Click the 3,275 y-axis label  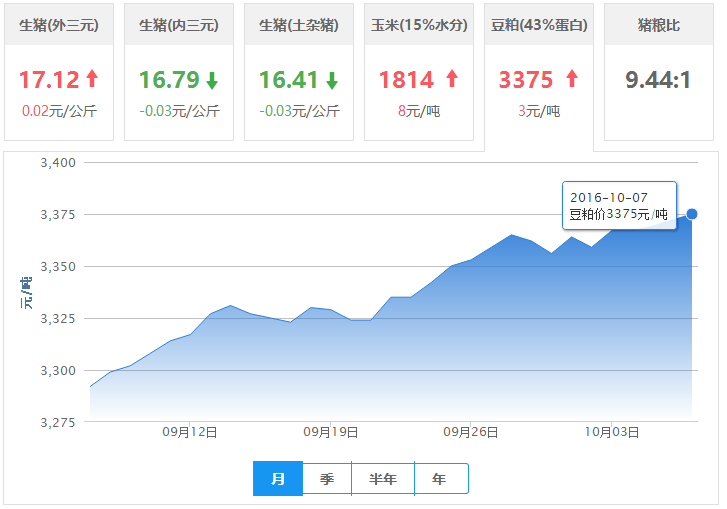pos(58,423)
